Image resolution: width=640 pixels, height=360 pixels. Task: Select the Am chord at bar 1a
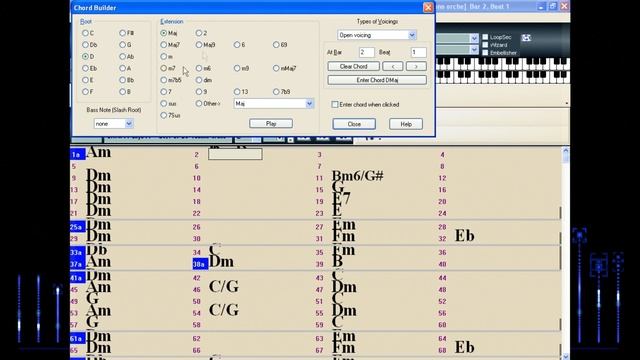coord(98,153)
